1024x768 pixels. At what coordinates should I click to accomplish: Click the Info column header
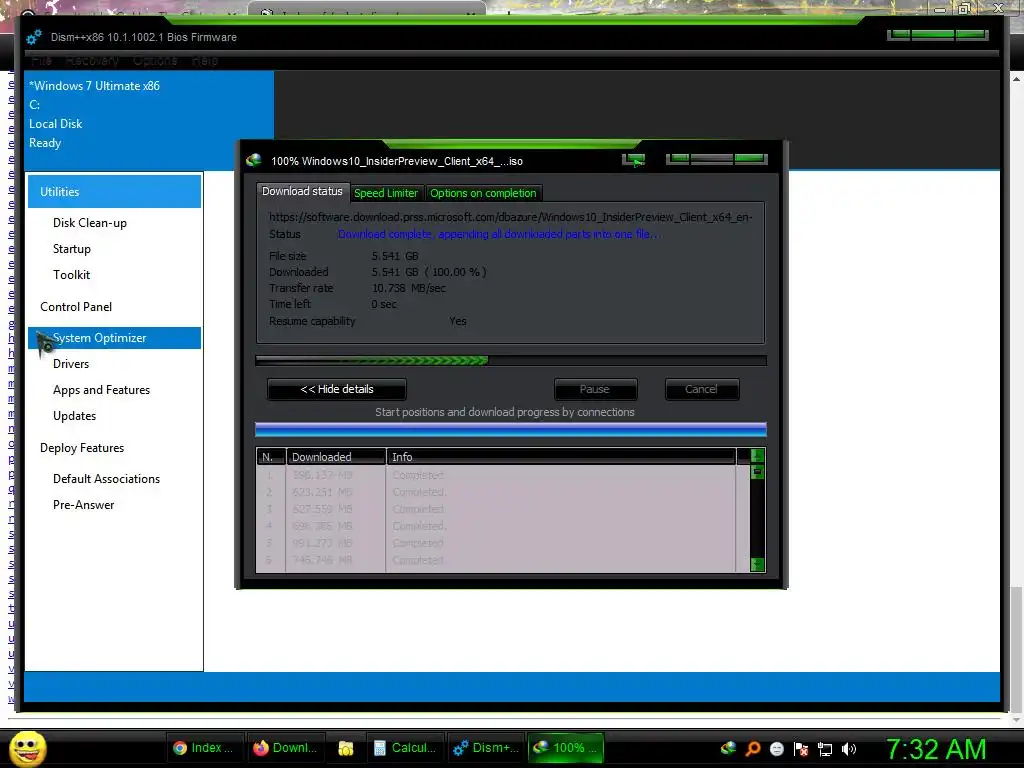click(x=561, y=456)
